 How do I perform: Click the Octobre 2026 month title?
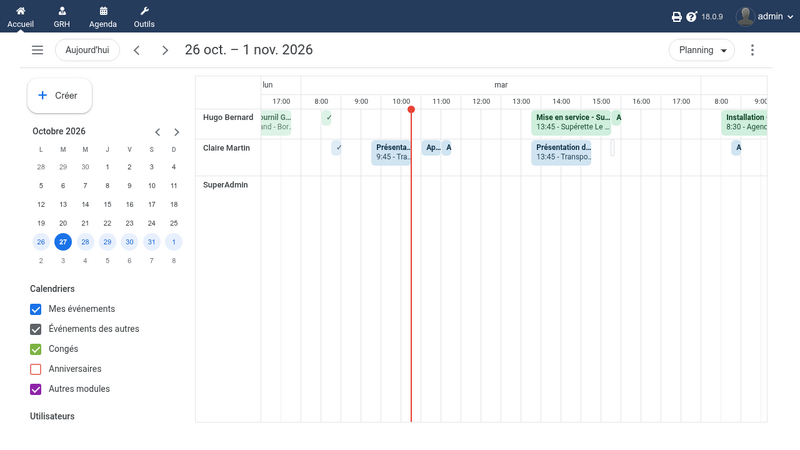tap(59, 131)
